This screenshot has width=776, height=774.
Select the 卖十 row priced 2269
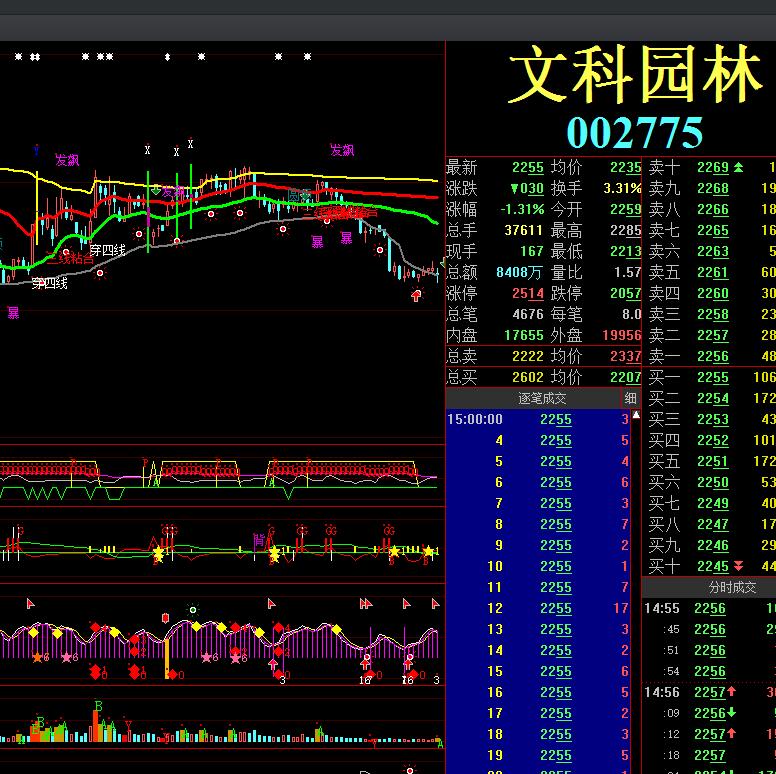tap(711, 168)
